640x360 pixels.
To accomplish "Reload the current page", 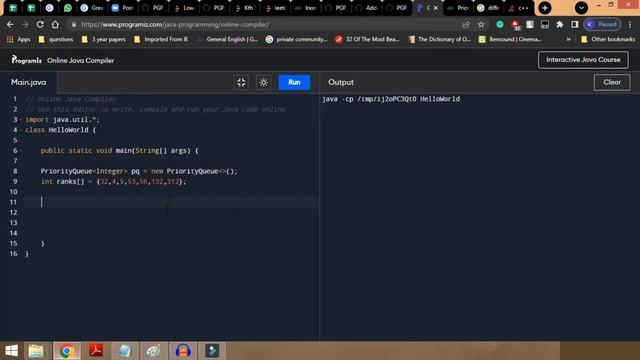I will tap(40, 24).
